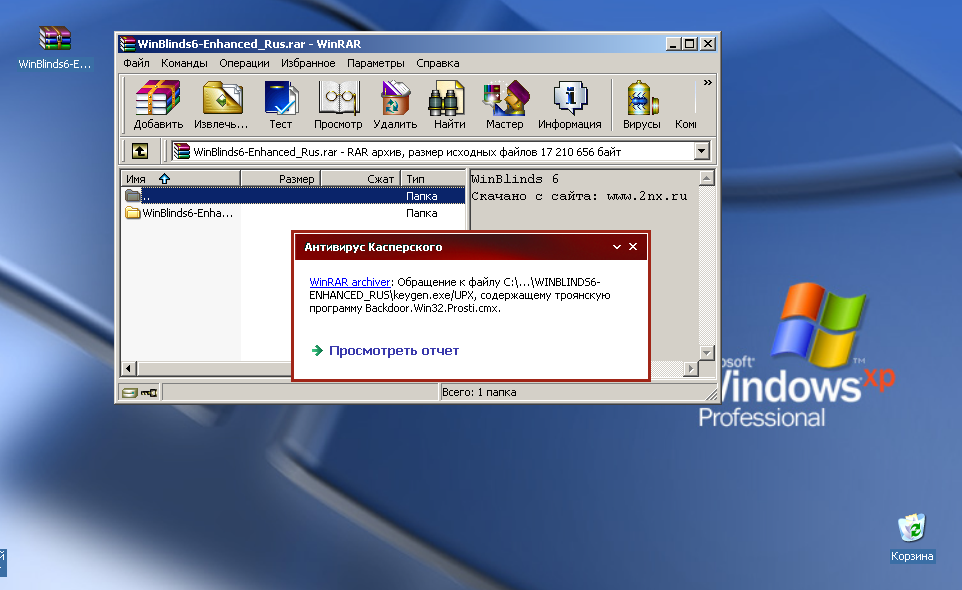962x590 pixels.
Task: Click the WinRAR archiver link in Kaspersky alert
Action: click(x=350, y=282)
